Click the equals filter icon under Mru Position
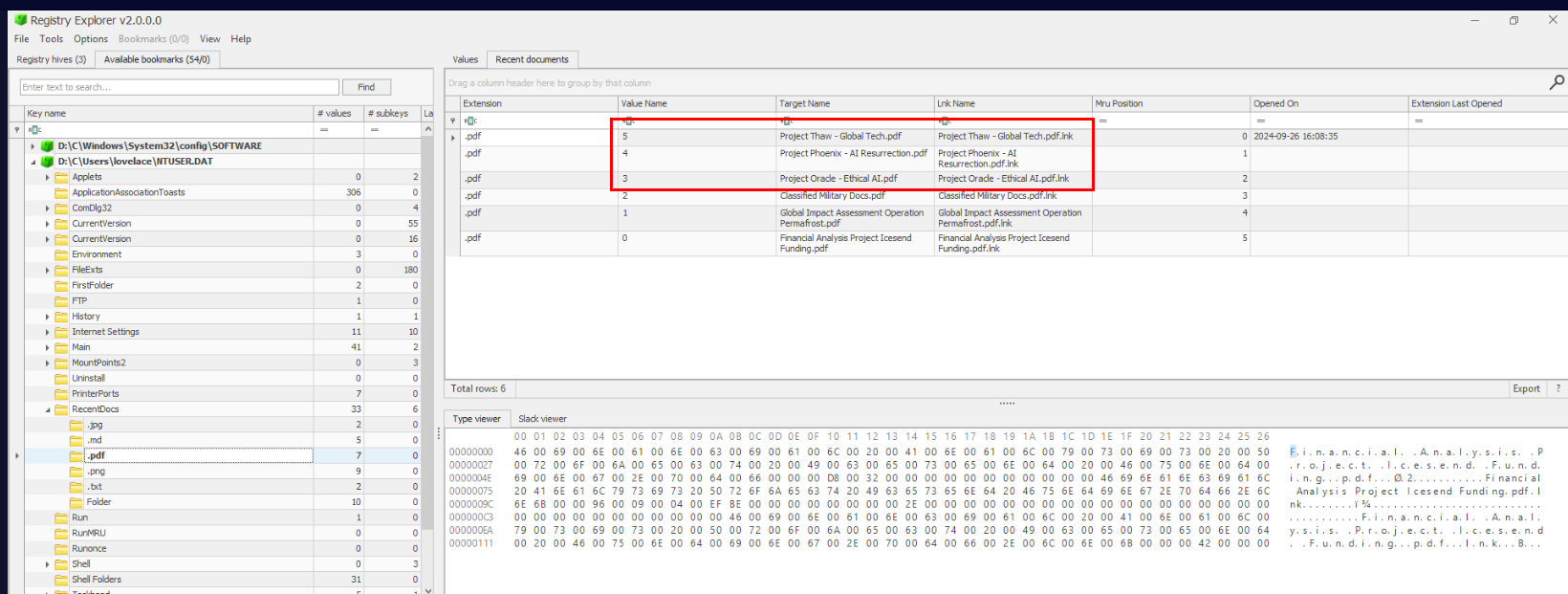Image resolution: width=1568 pixels, height=594 pixels. 1102,121
